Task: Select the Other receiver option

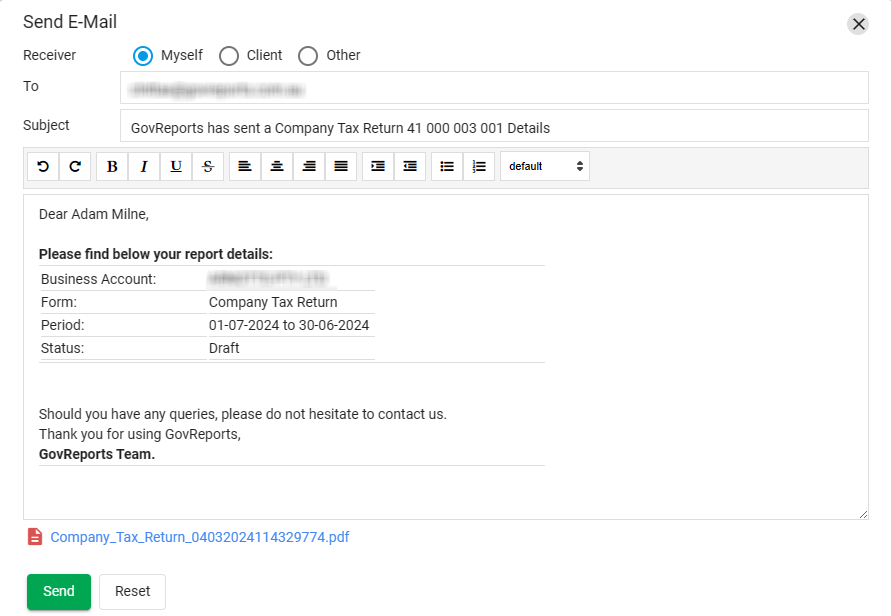Action: [308, 56]
